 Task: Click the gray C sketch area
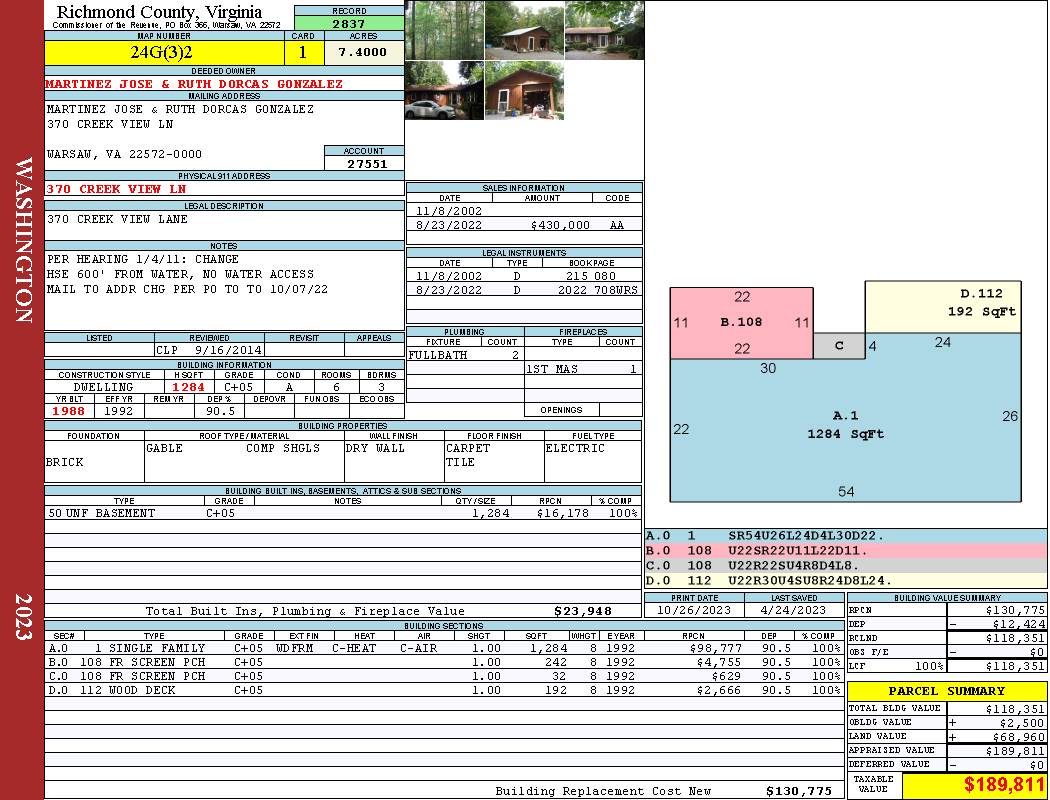tap(839, 346)
